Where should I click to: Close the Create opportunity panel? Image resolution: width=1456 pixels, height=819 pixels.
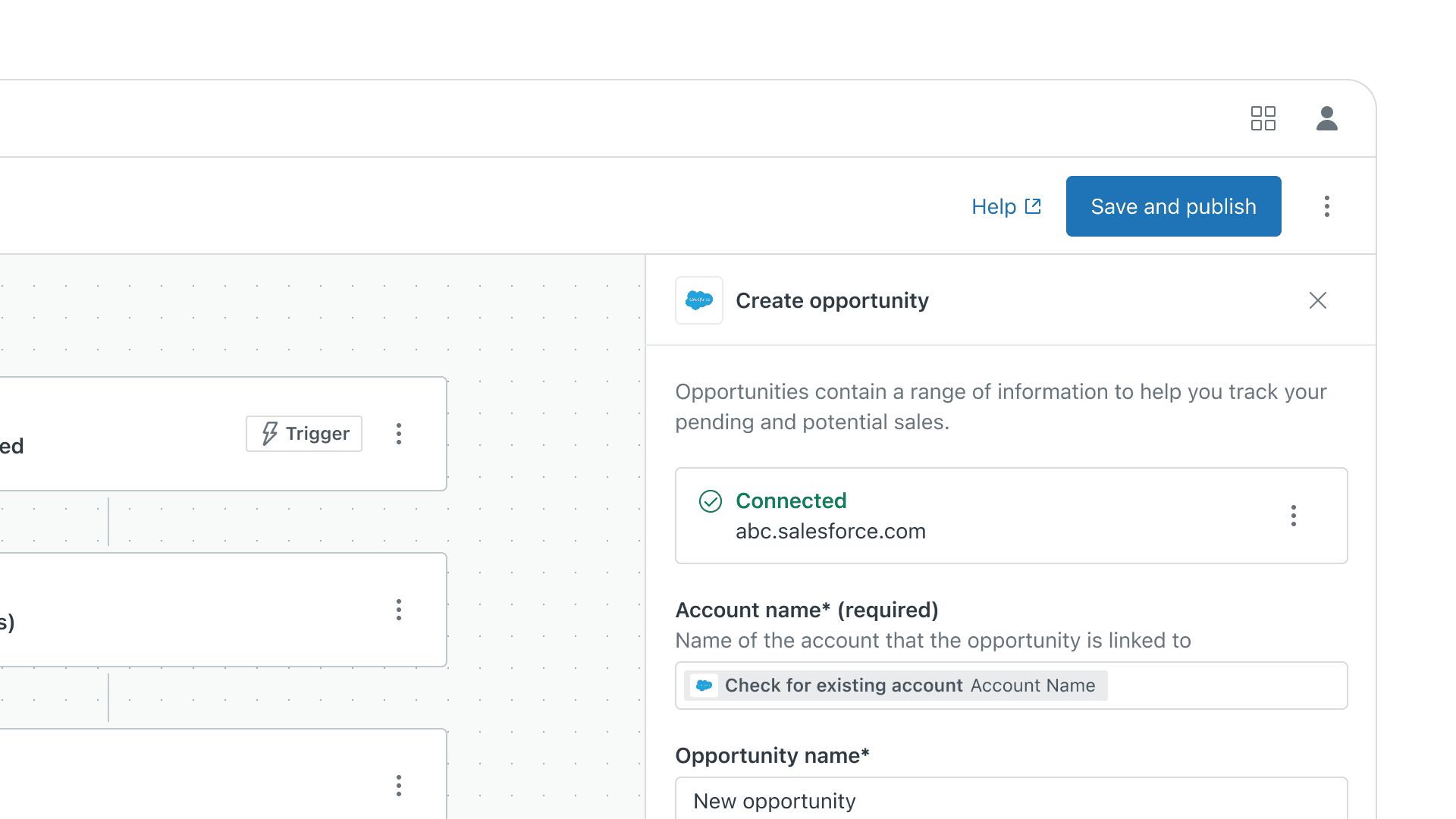(x=1317, y=300)
